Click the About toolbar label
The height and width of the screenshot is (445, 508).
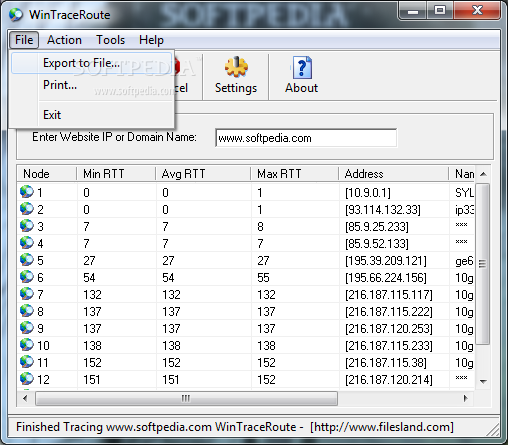[x=302, y=88]
